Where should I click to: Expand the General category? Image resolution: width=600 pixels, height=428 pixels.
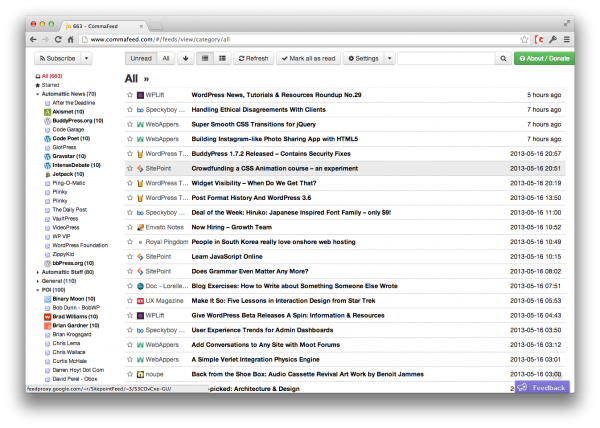pos(38,281)
